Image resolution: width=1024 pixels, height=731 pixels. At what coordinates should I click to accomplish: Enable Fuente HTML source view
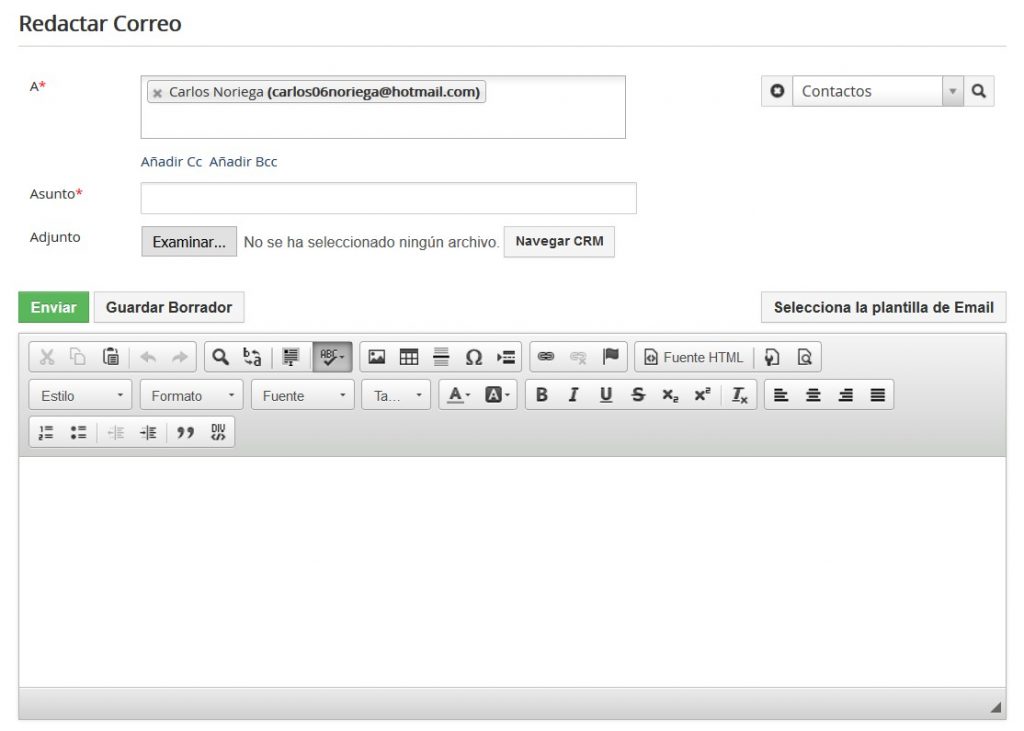tap(694, 357)
